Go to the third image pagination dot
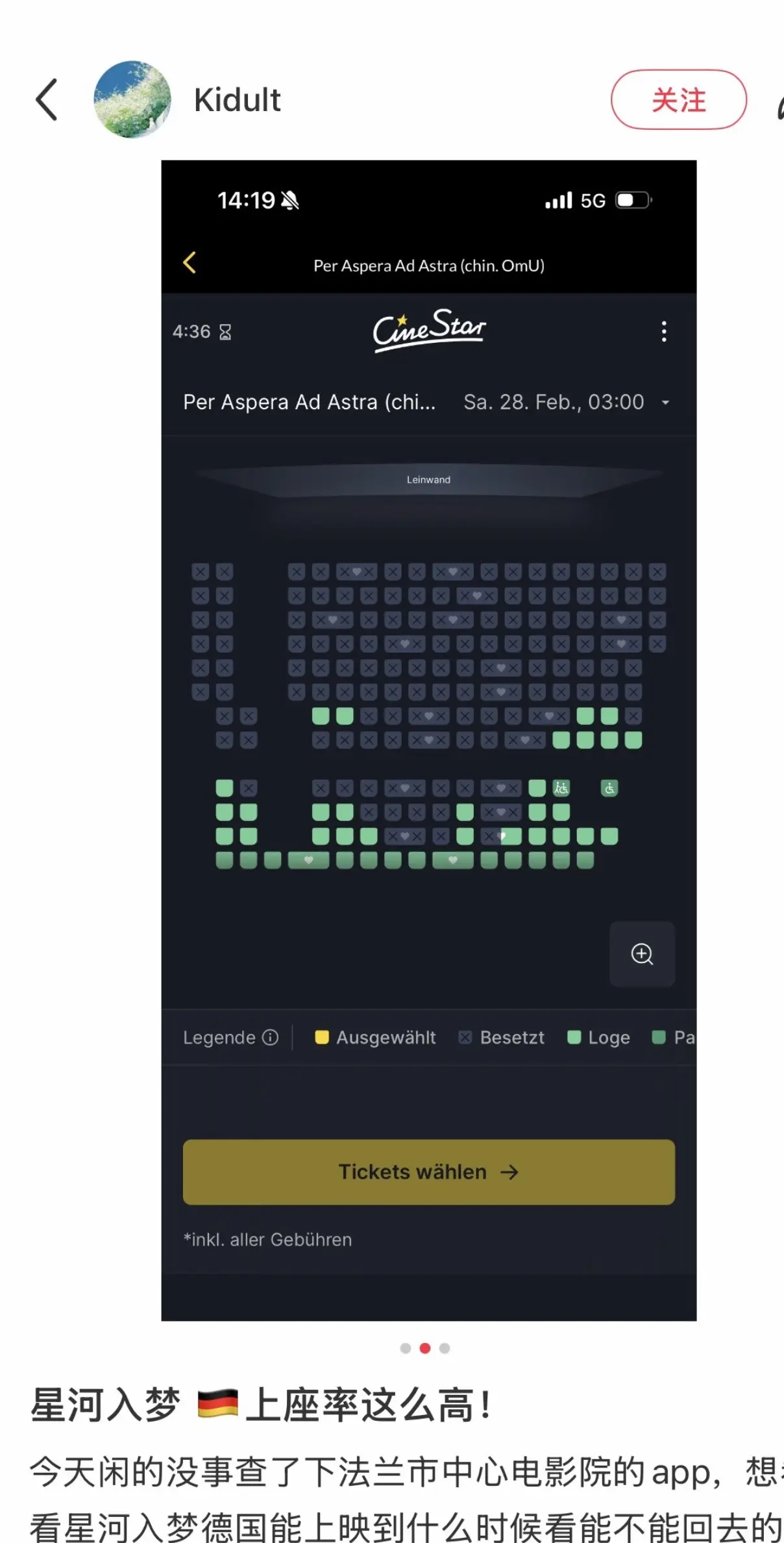The height and width of the screenshot is (1543, 784). click(x=445, y=1348)
